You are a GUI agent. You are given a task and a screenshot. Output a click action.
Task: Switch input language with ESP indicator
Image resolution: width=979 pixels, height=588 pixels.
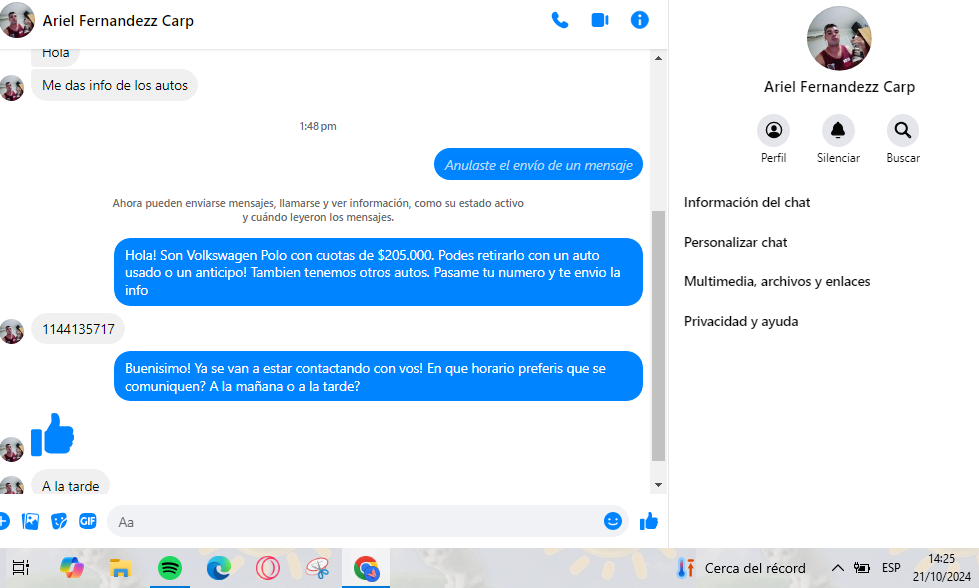tap(891, 568)
